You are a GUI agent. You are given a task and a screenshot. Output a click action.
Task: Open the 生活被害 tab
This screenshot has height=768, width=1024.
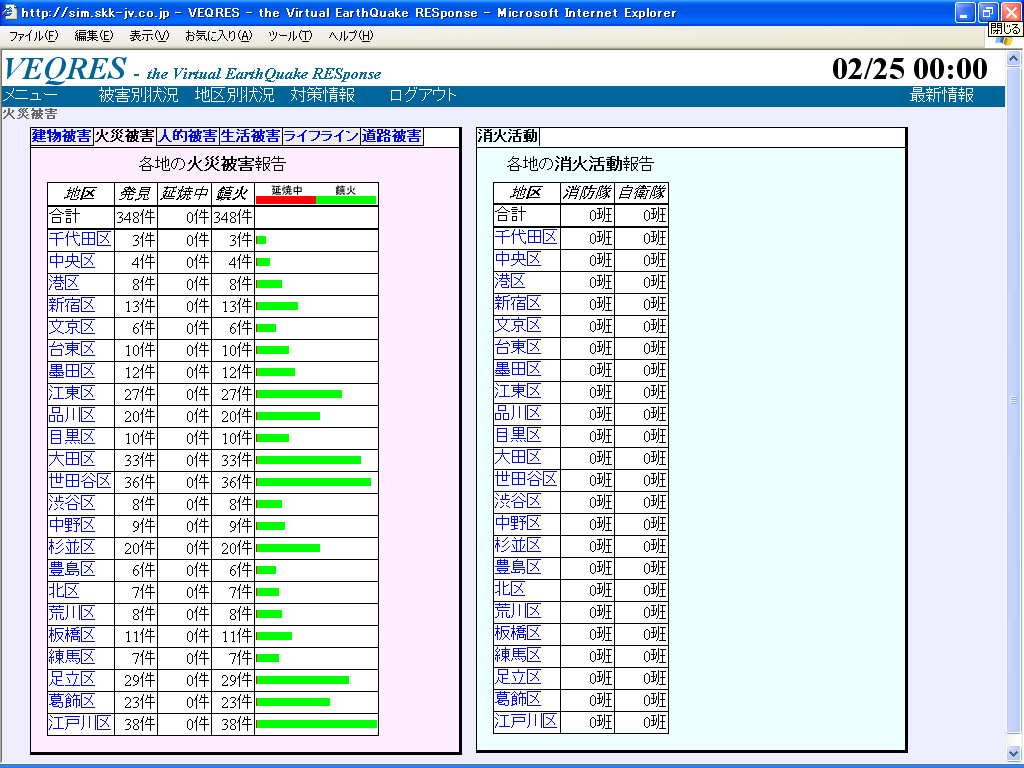tap(250, 136)
